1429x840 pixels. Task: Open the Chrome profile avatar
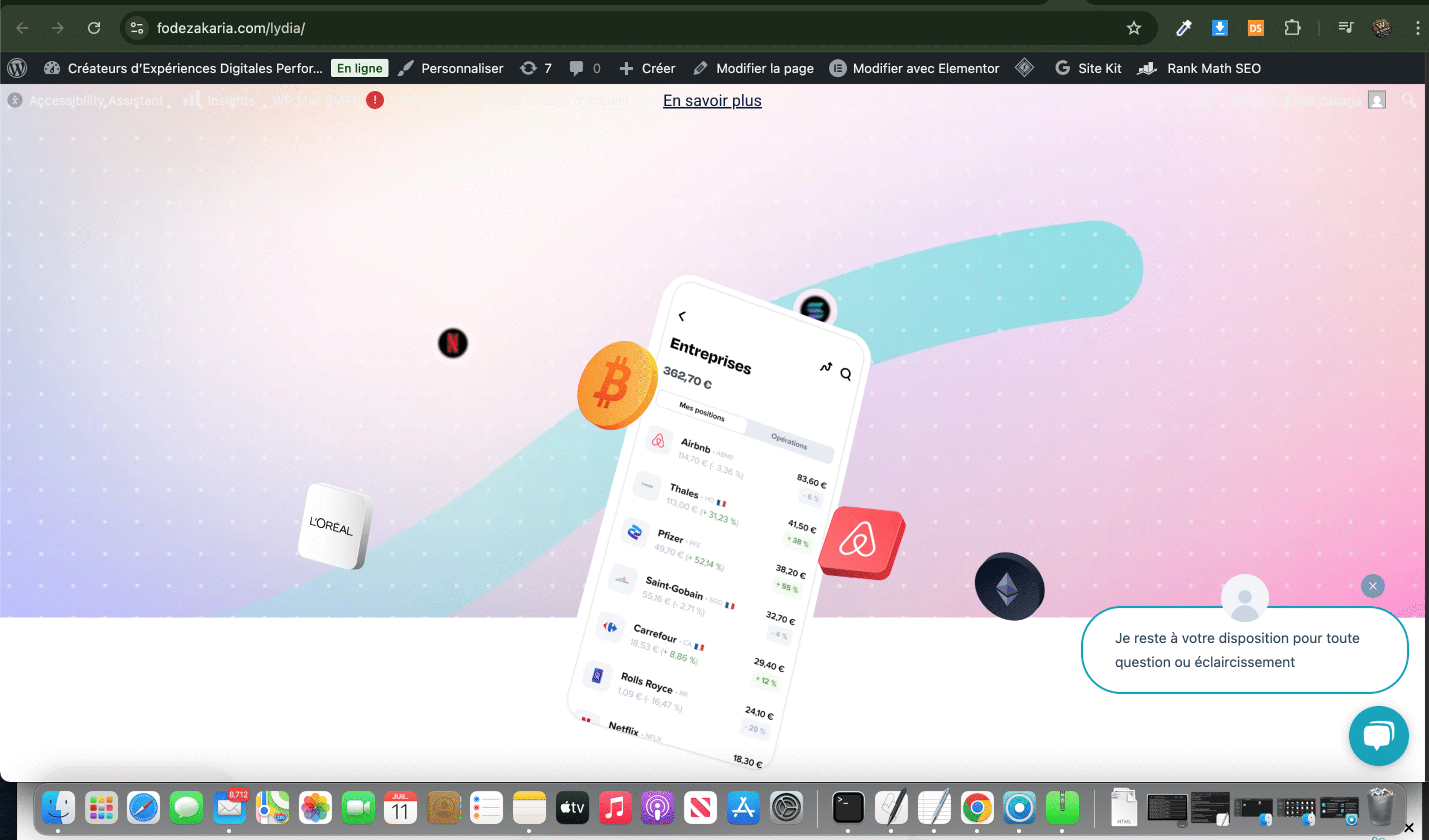1382,28
